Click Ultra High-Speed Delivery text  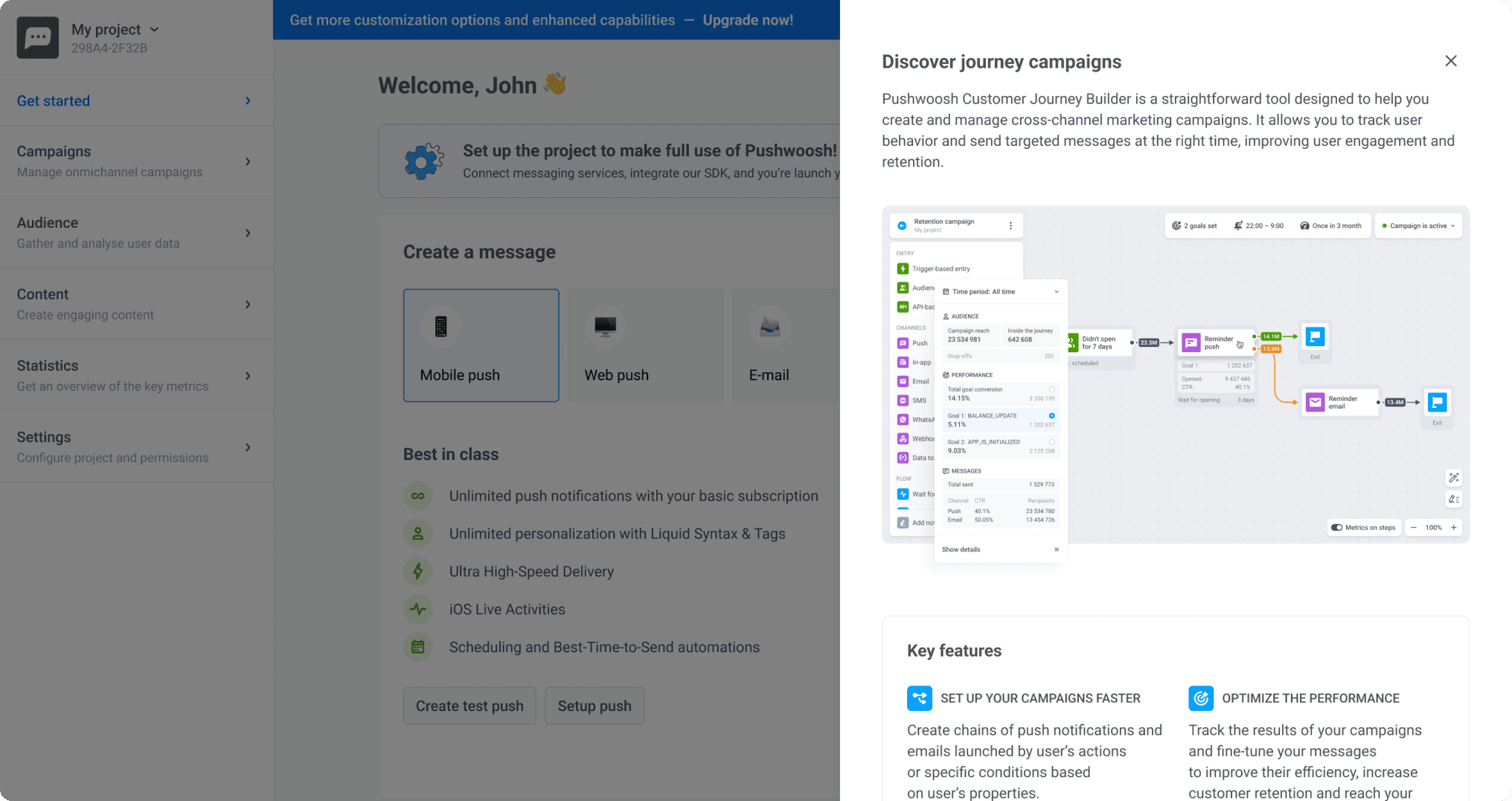(x=531, y=572)
